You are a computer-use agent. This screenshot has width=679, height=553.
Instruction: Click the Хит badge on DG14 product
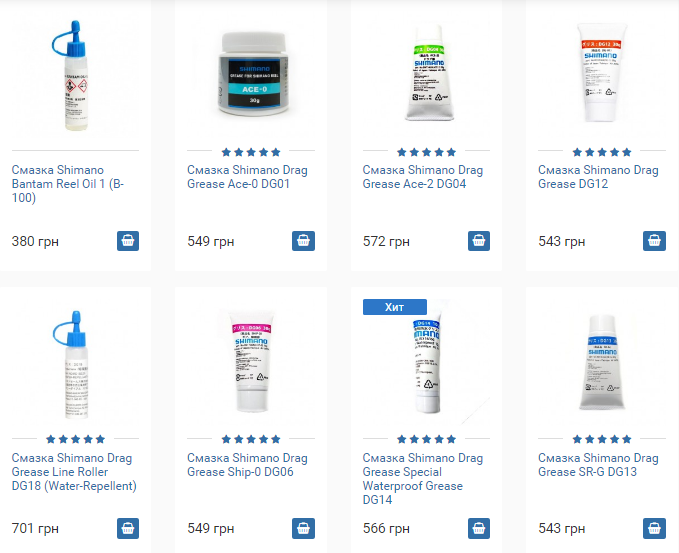click(394, 307)
